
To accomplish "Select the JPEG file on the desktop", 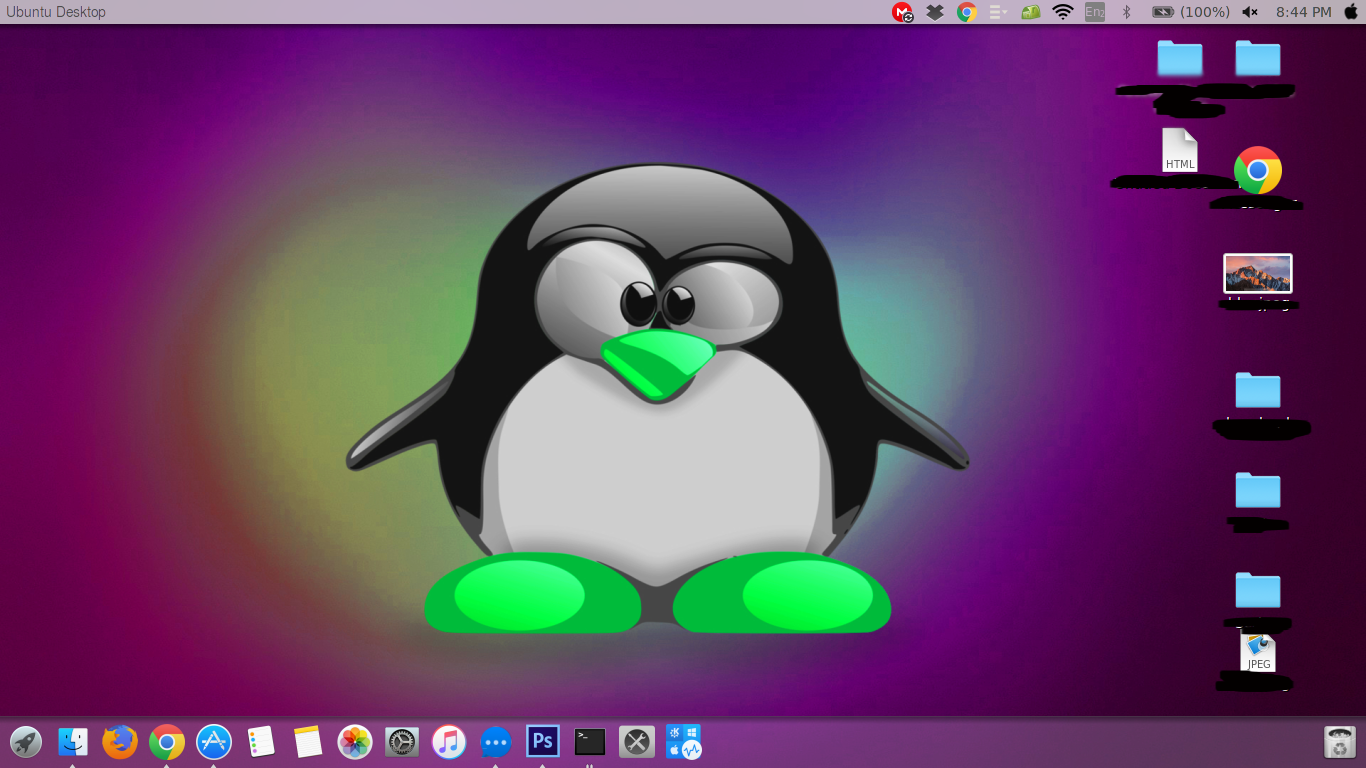I will point(1258,651).
